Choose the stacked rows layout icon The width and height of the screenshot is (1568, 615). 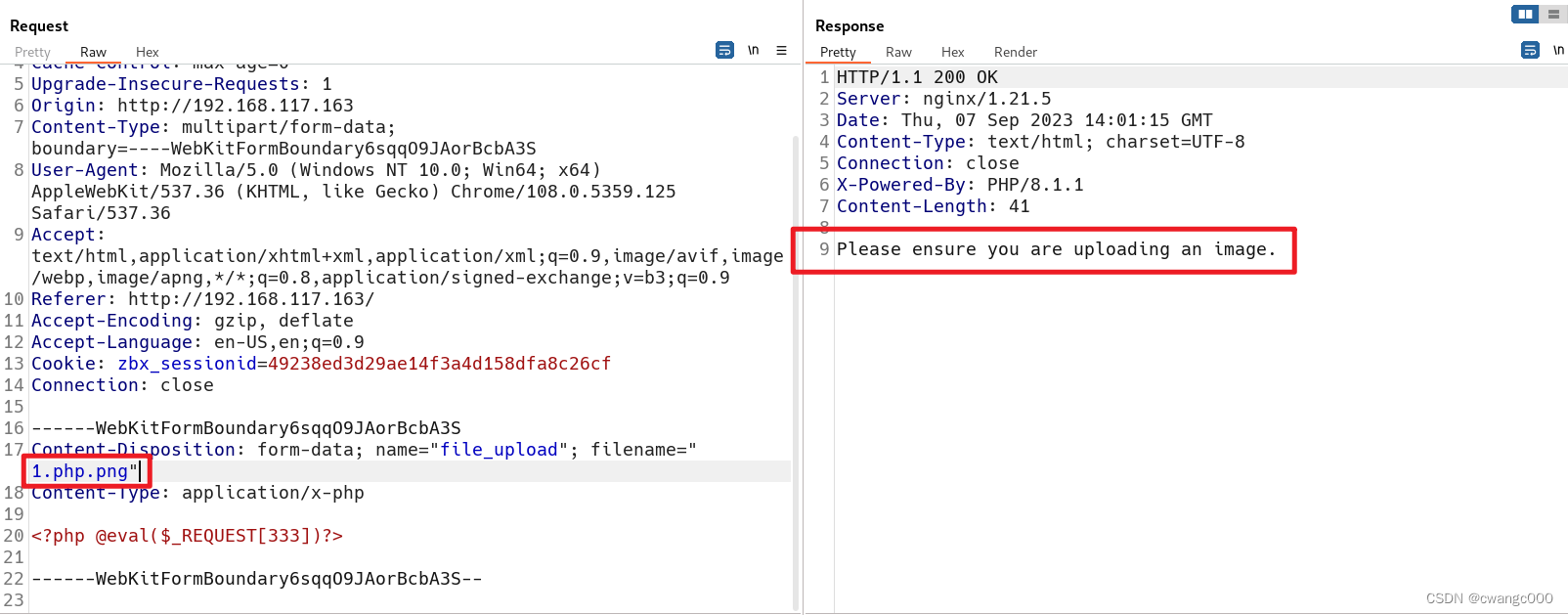pyautogui.click(x=1553, y=14)
